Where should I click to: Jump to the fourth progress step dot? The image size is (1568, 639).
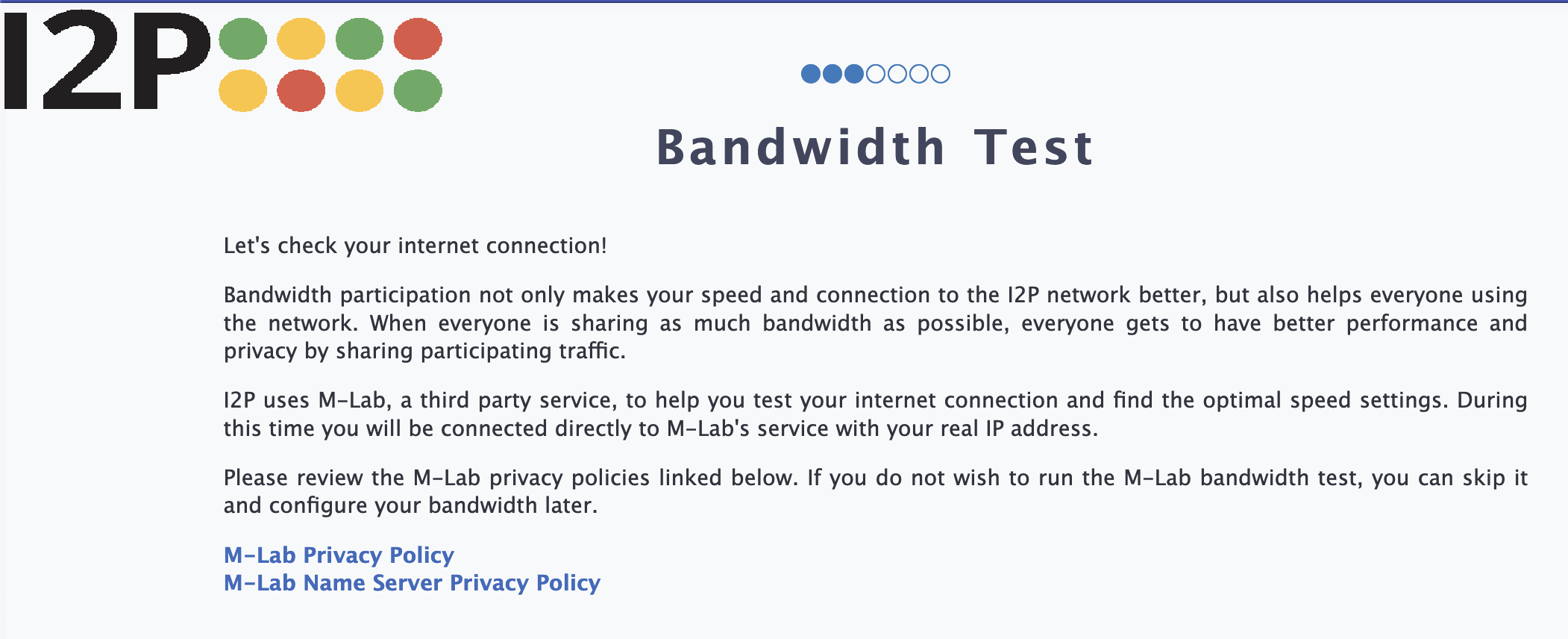pyautogui.click(x=876, y=74)
